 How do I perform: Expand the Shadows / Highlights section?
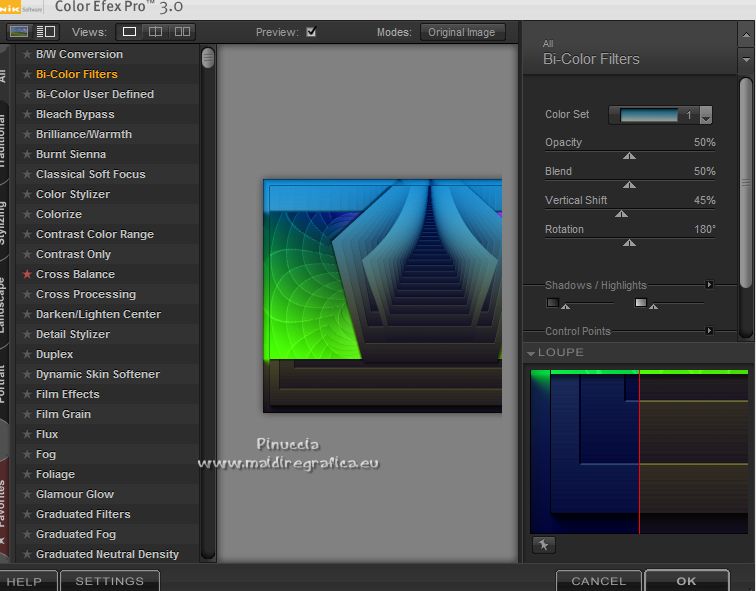coord(709,285)
